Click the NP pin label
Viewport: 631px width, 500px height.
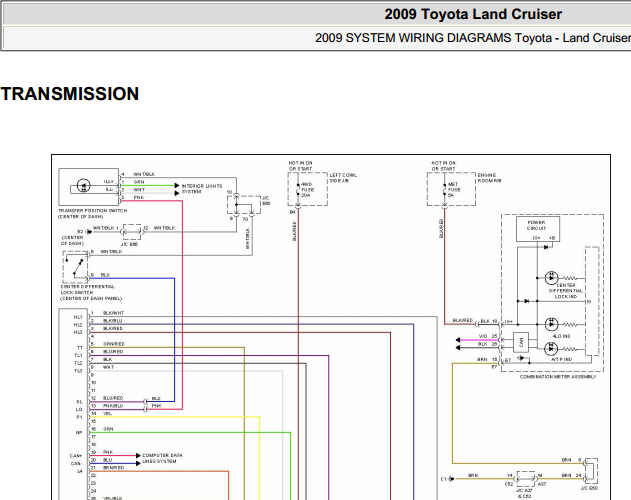tap(79, 433)
